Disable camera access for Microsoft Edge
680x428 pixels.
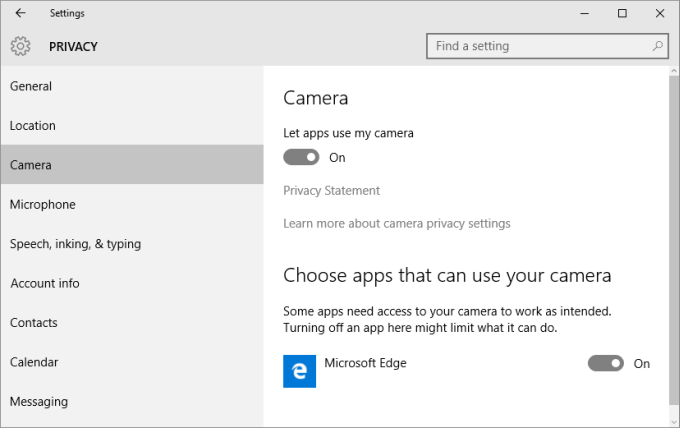(606, 363)
